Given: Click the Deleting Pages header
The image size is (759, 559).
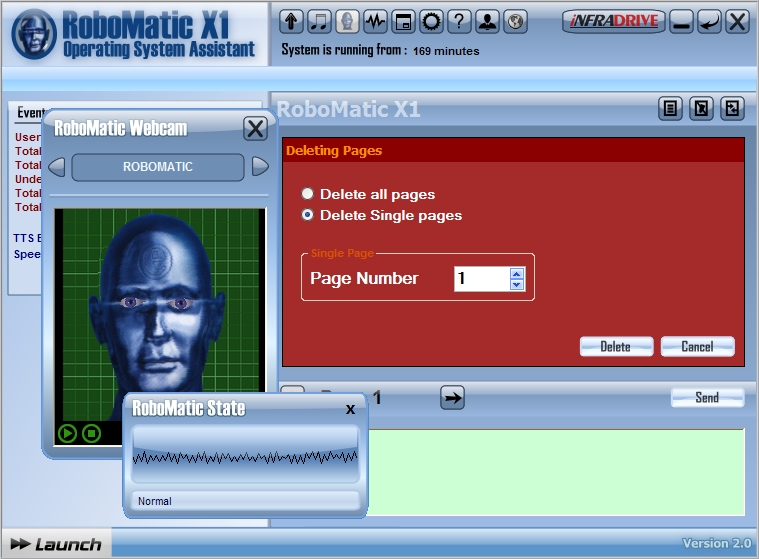Looking at the screenshot, I should [334, 151].
